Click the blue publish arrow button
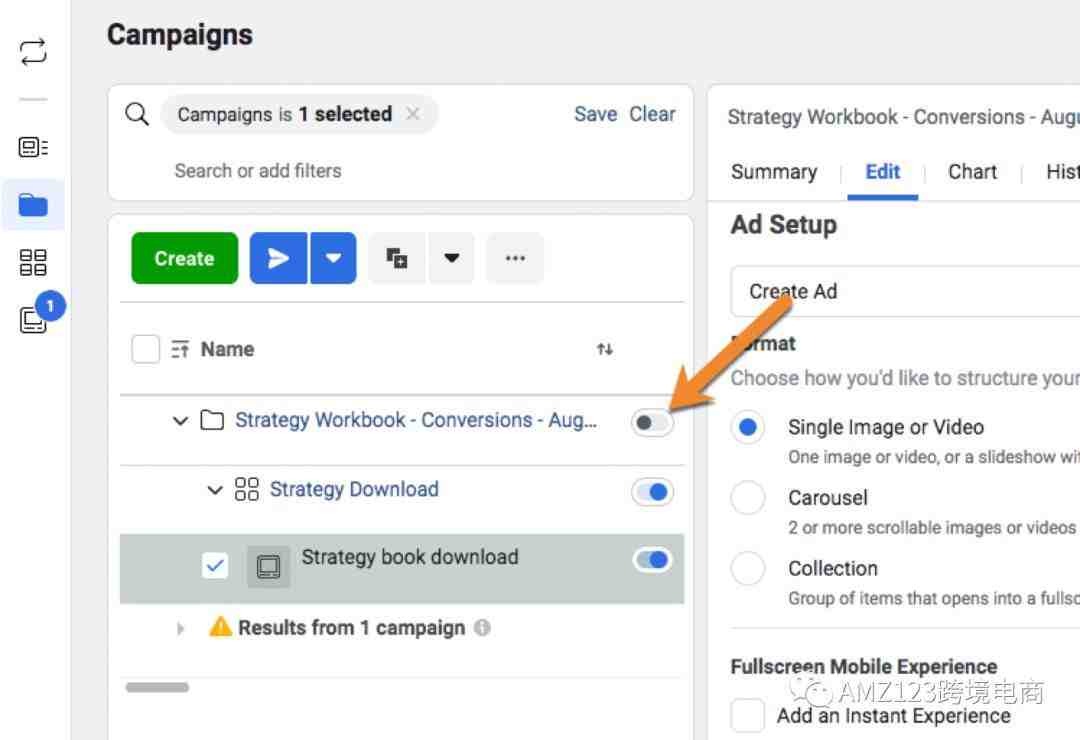The width and height of the screenshot is (1080, 740). [278, 258]
